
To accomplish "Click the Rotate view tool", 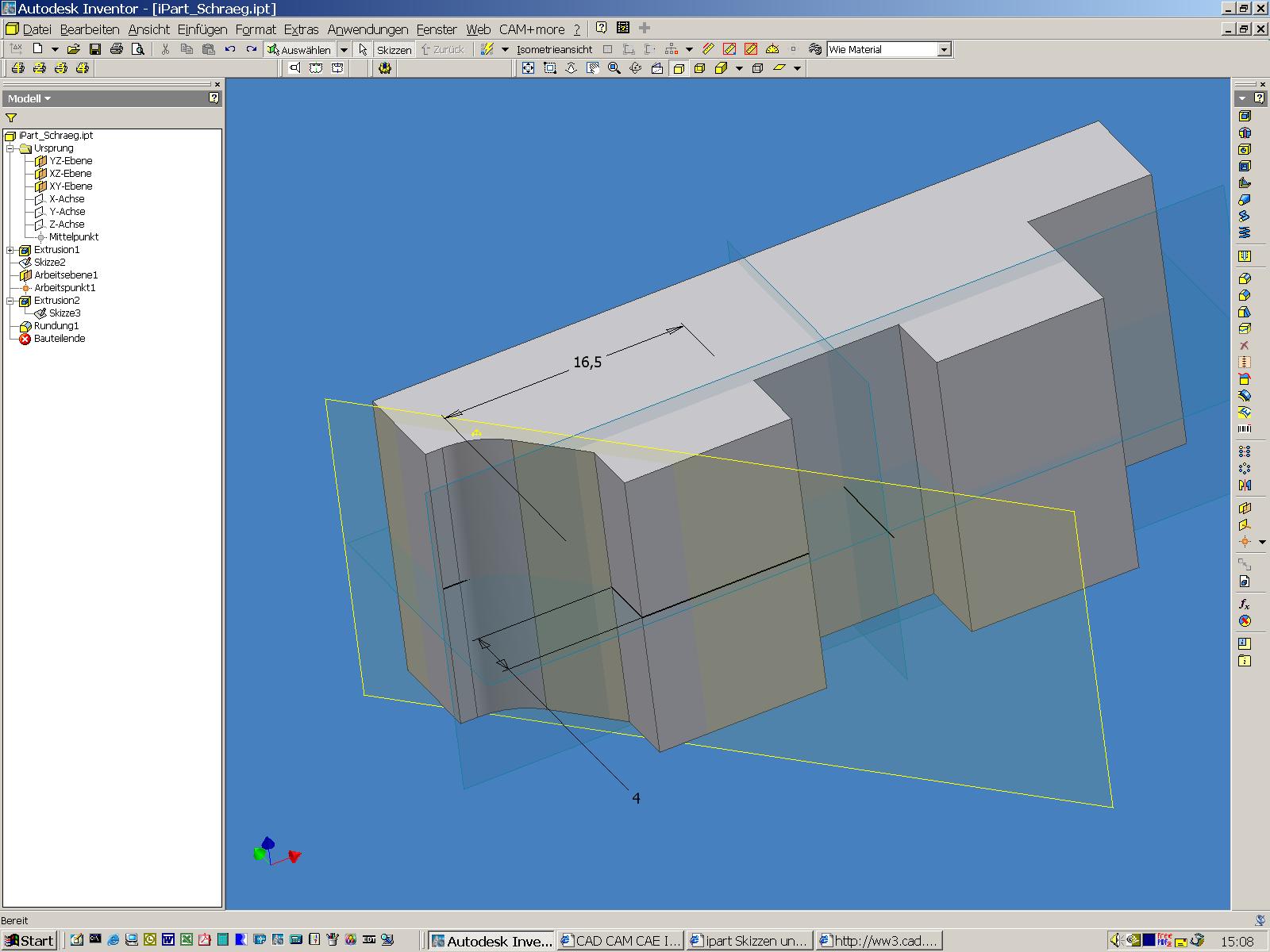I will (635, 69).
